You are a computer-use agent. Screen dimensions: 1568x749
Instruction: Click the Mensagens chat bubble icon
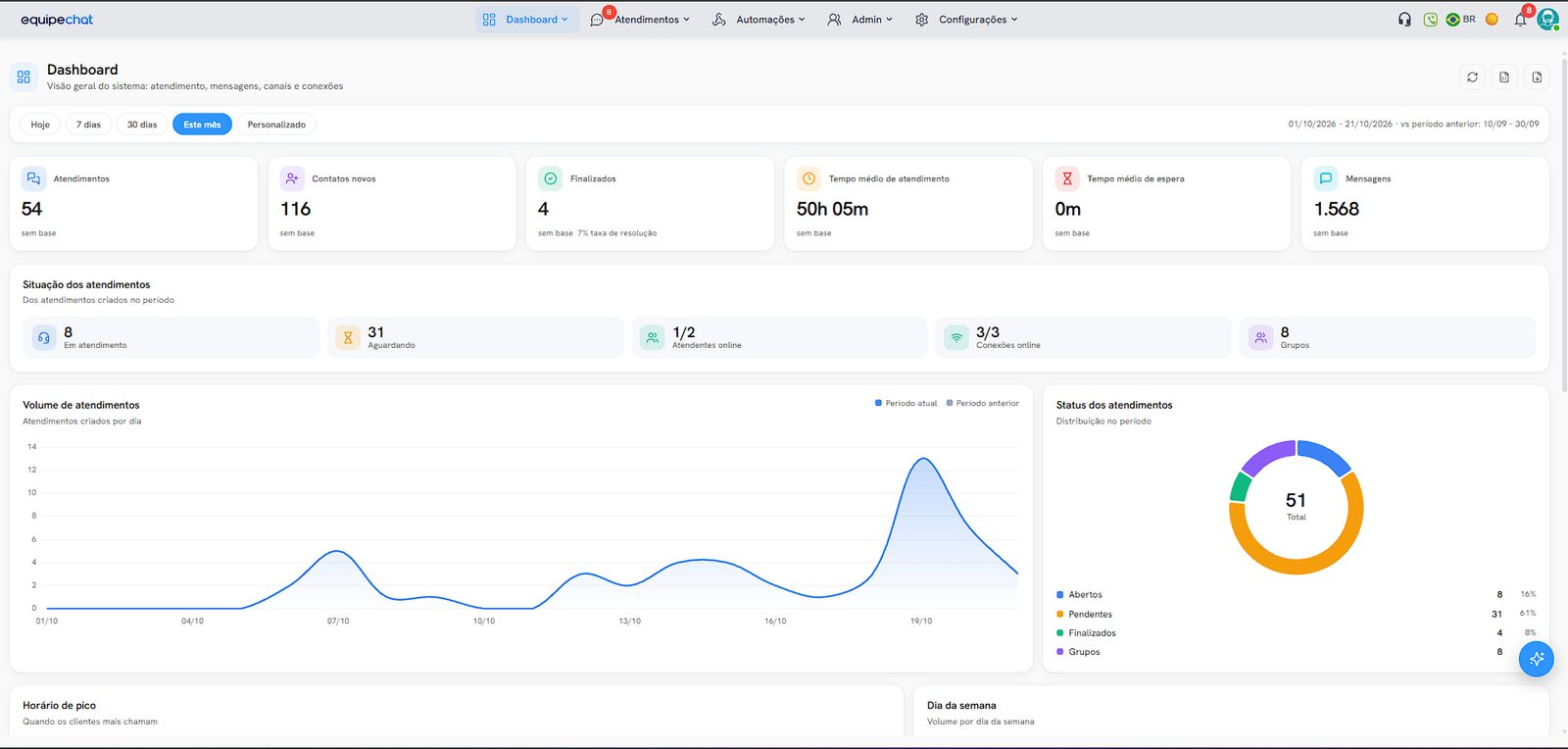coord(1326,178)
